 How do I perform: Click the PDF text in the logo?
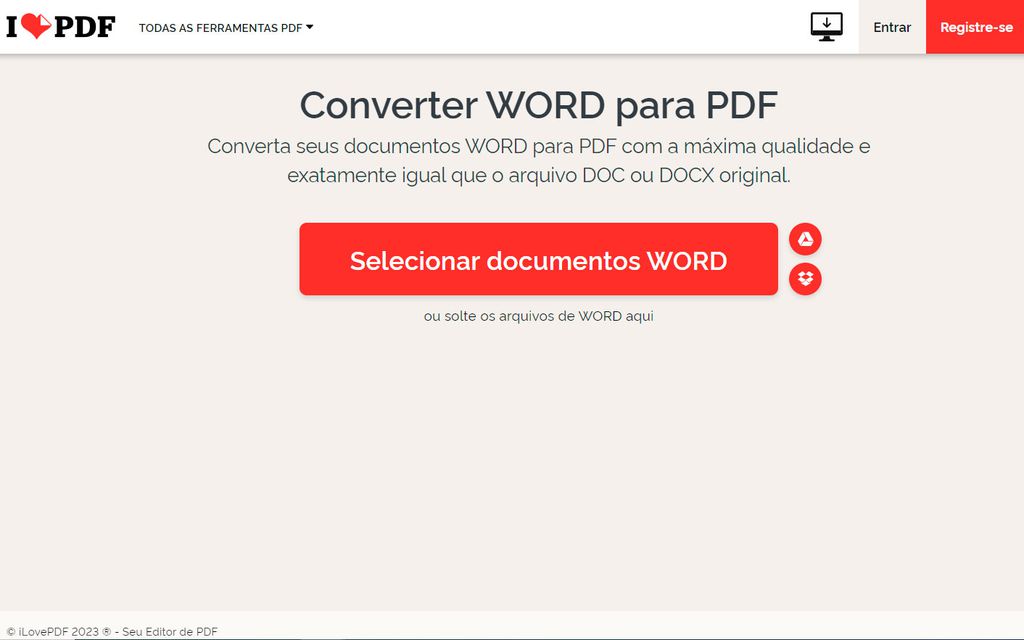(84, 27)
